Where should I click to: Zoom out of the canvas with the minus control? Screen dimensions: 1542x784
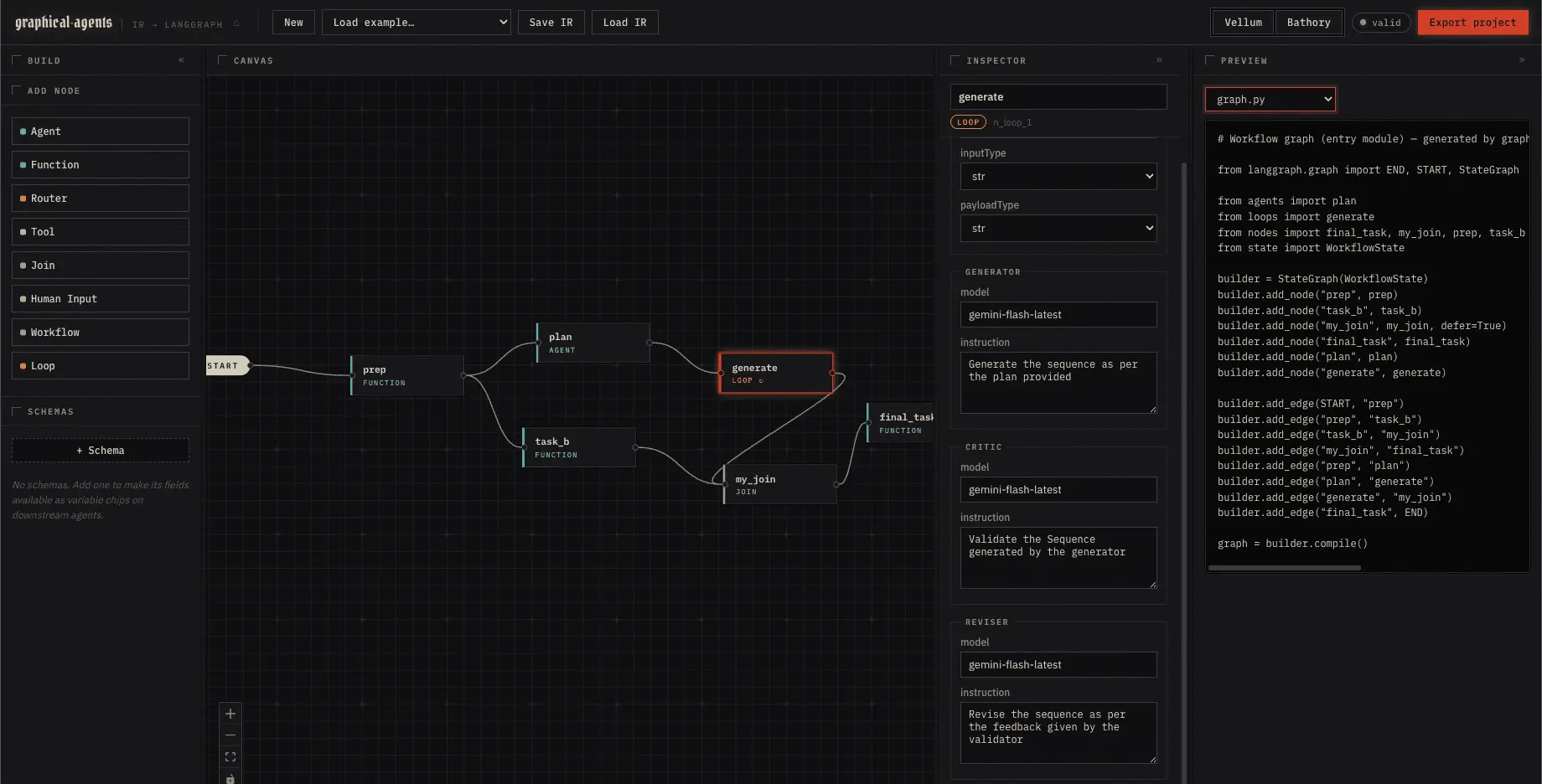point(230,735)
